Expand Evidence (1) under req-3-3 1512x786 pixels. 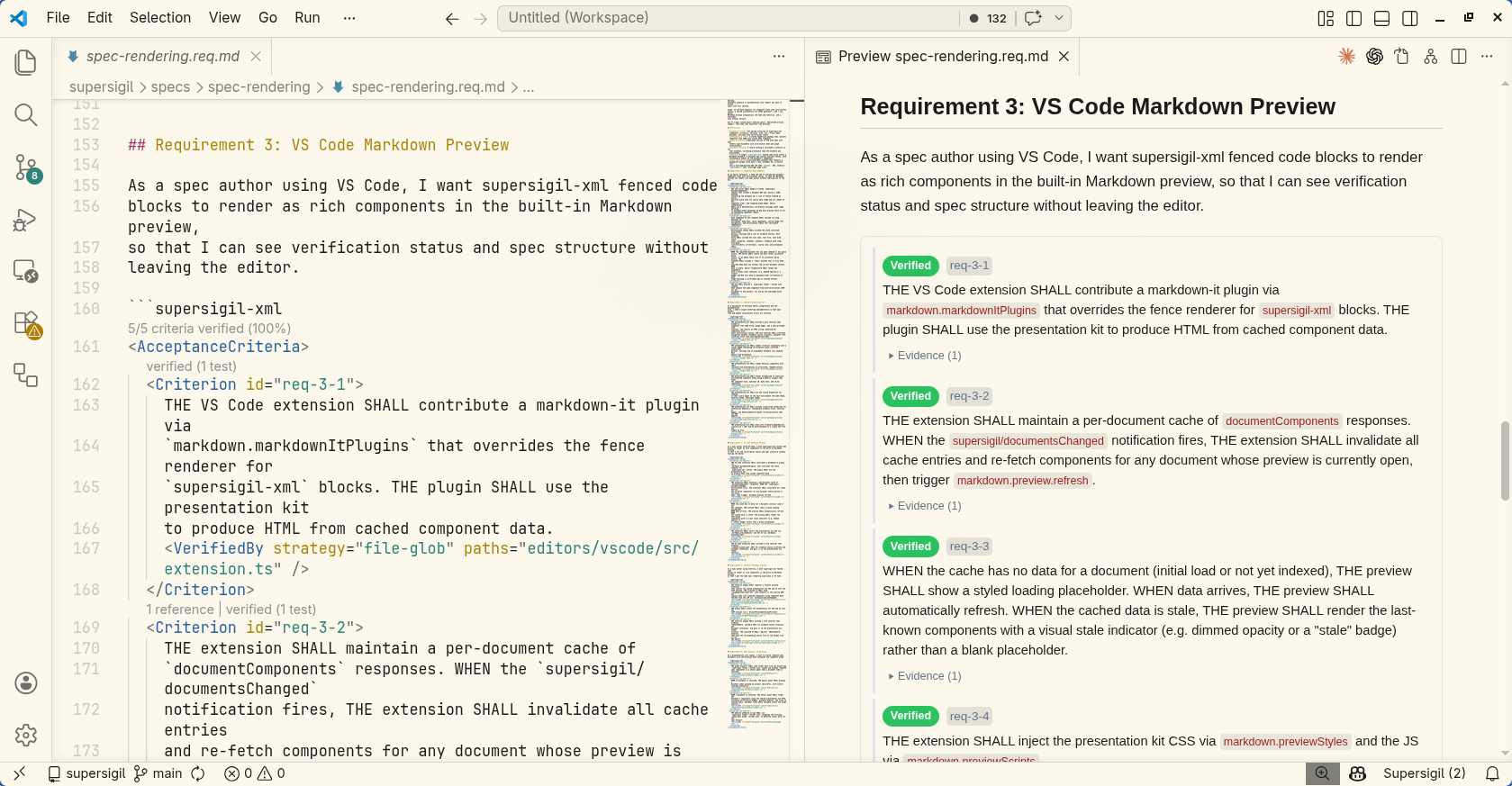tap(928, 676)
